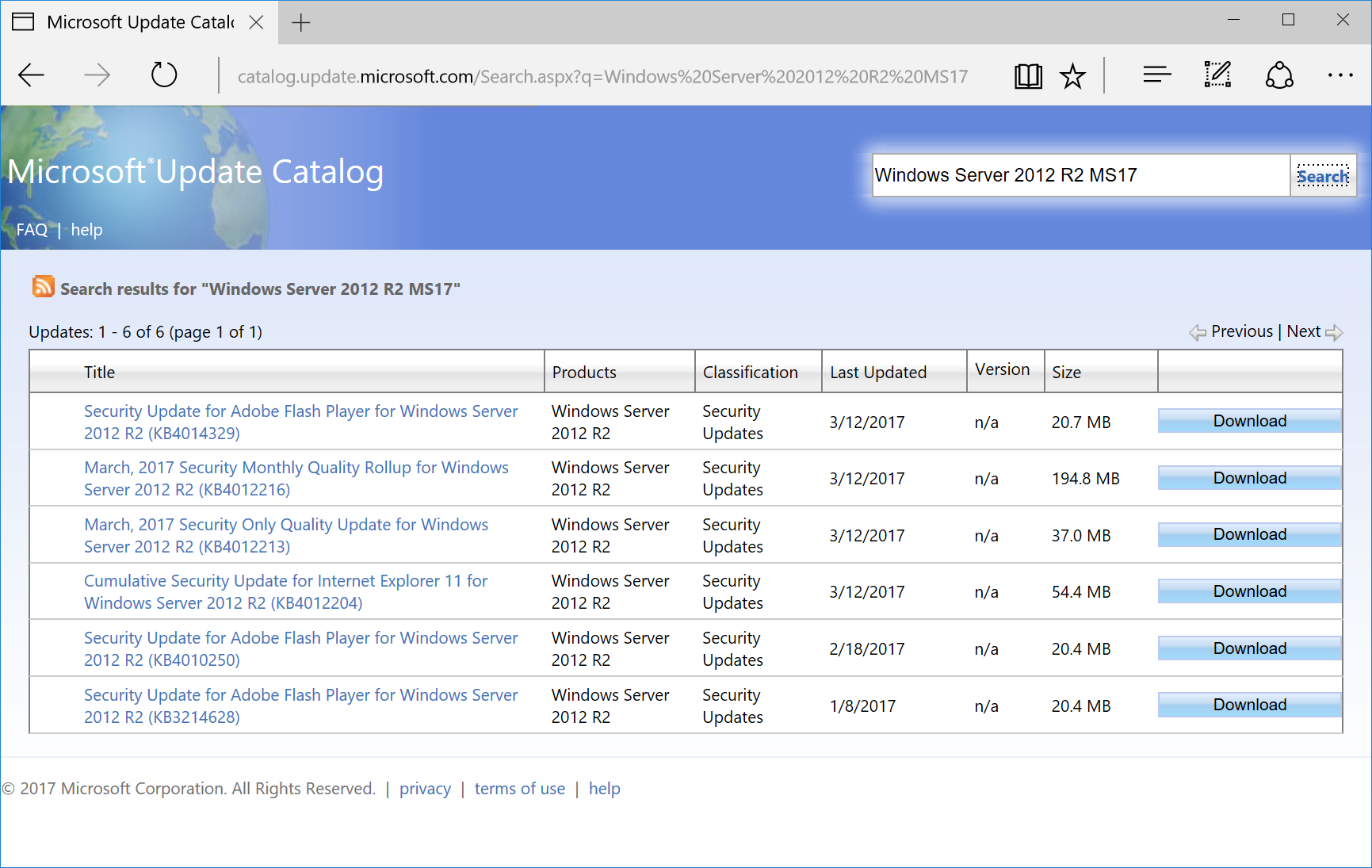Sort results by the Size column

[x=1066, y=373]
